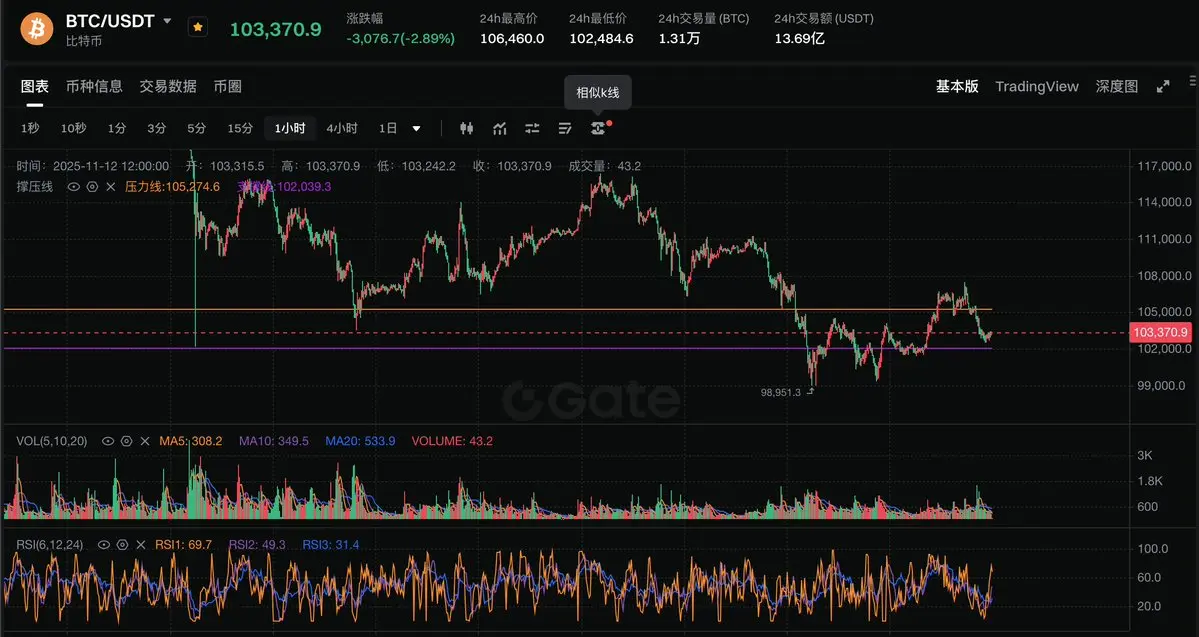Select the 3分 interval
The image size is (1199, 637).
click(x=156, y=128)
